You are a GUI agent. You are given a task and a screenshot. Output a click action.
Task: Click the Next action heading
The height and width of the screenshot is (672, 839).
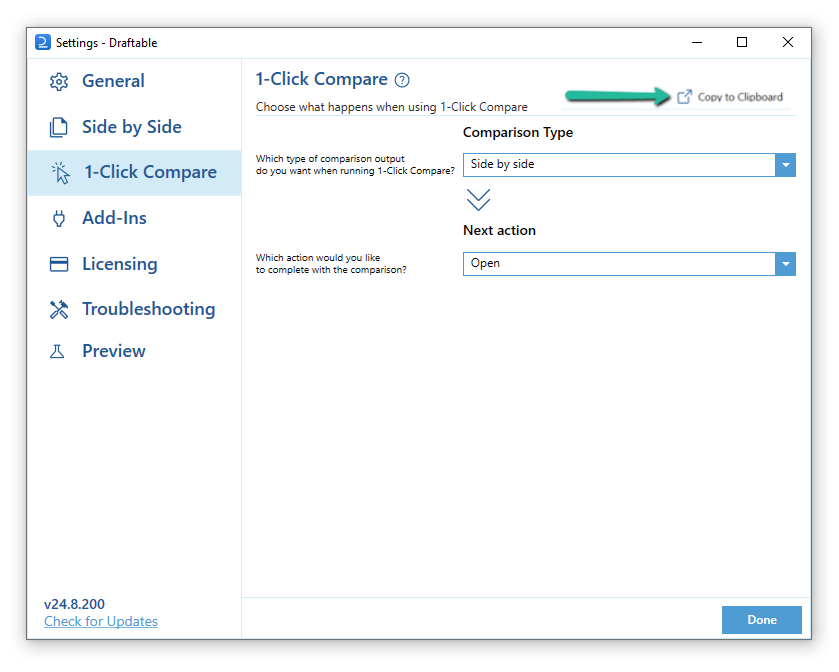pyautogui.click(x=499, y=231)
